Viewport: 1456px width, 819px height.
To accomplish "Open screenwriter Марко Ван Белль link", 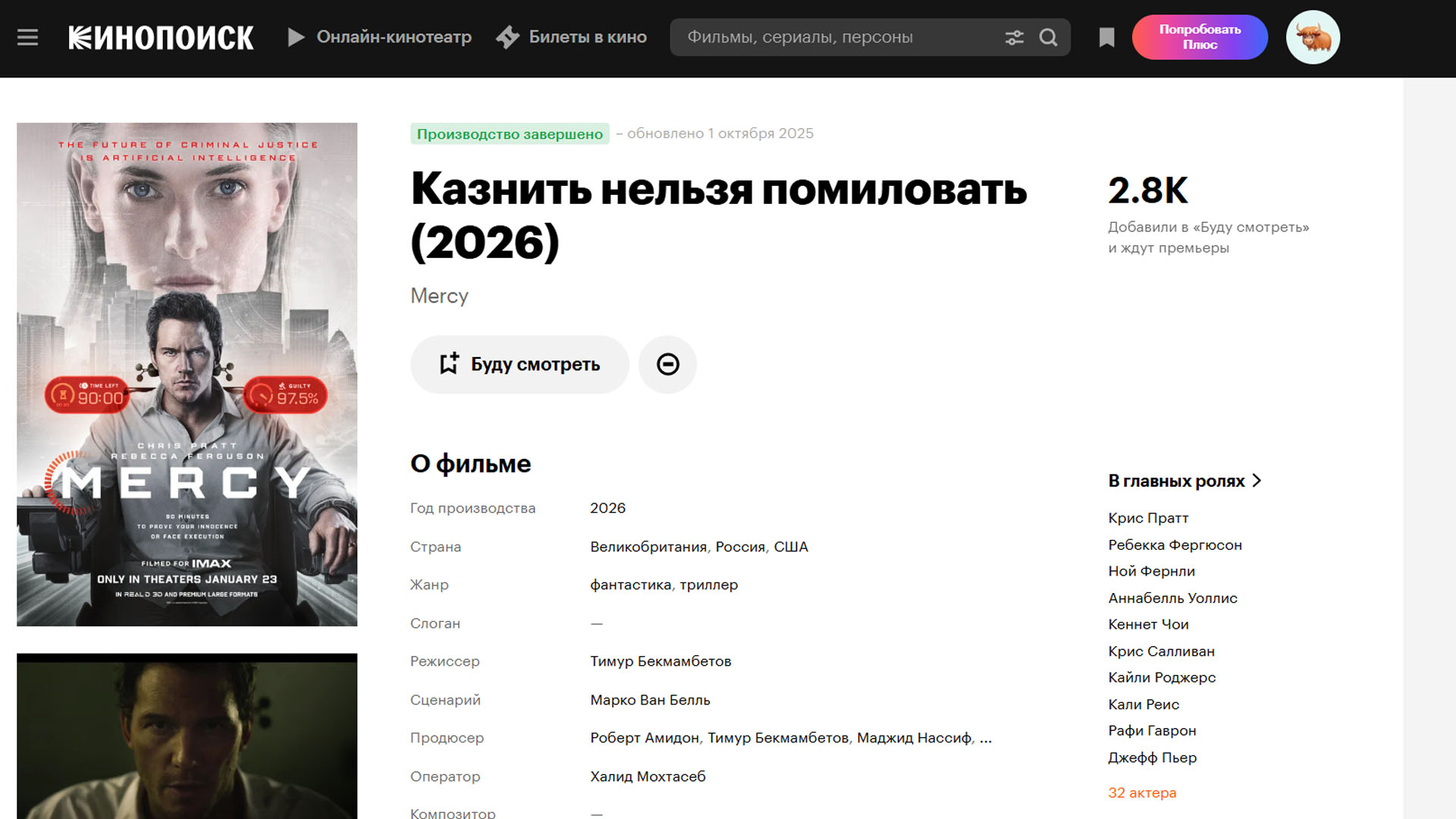I will (x=650, y=700).
